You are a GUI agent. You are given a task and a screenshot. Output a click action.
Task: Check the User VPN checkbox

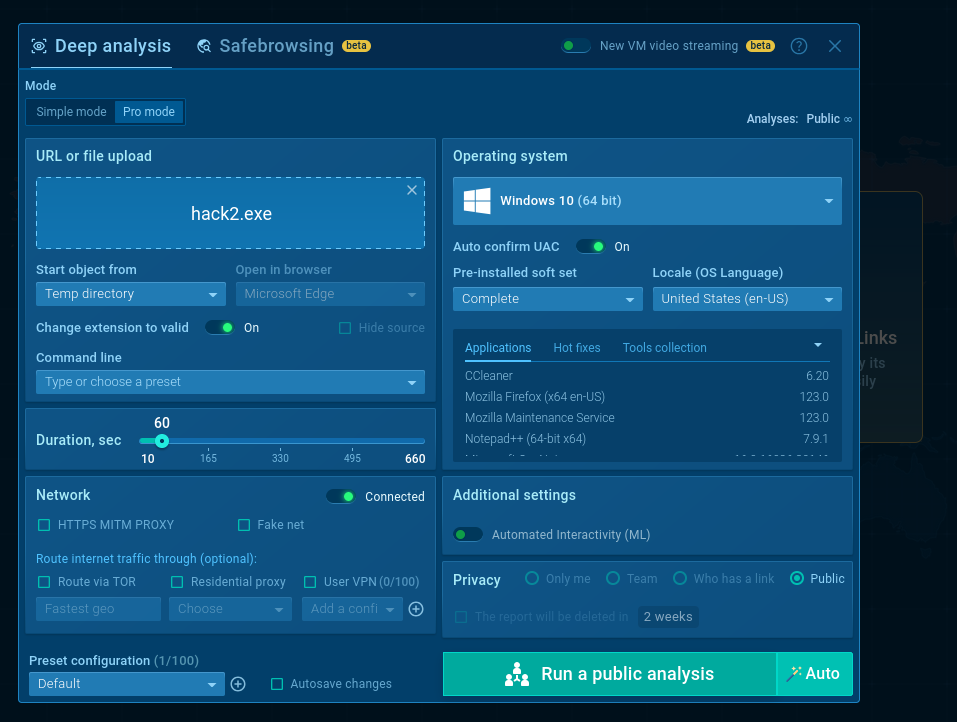click(x=310, y=582)
